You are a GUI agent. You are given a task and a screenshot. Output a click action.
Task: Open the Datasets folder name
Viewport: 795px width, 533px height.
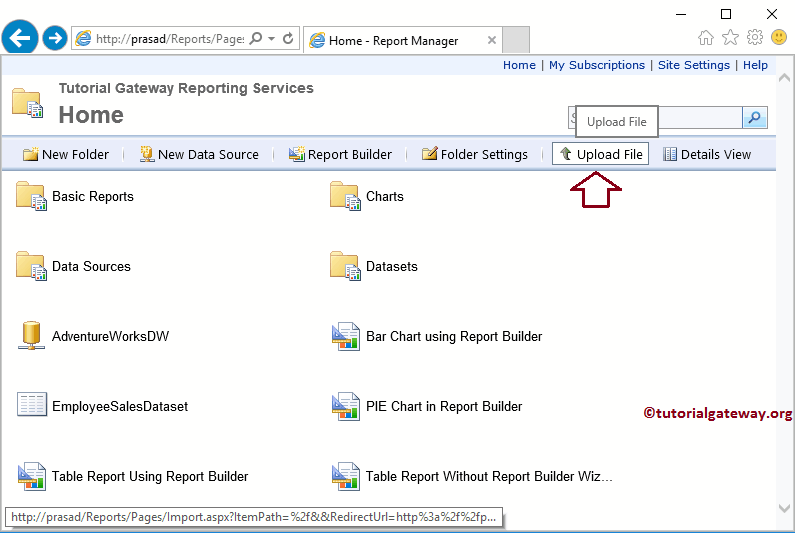(391, 266)
